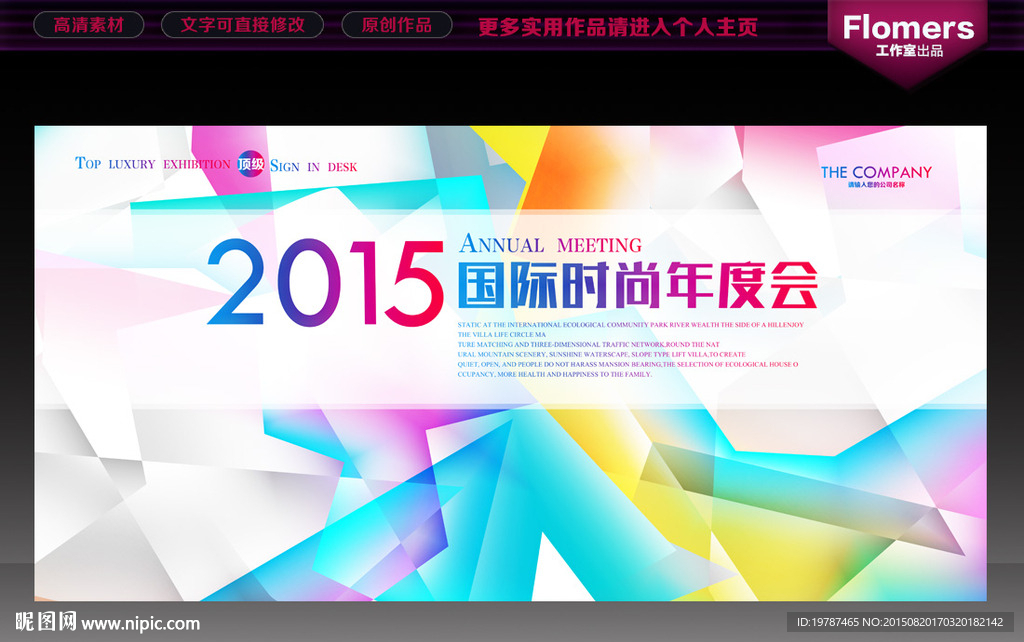Click the TOP LUXURY EXHIBITION text

click(153, 163)
